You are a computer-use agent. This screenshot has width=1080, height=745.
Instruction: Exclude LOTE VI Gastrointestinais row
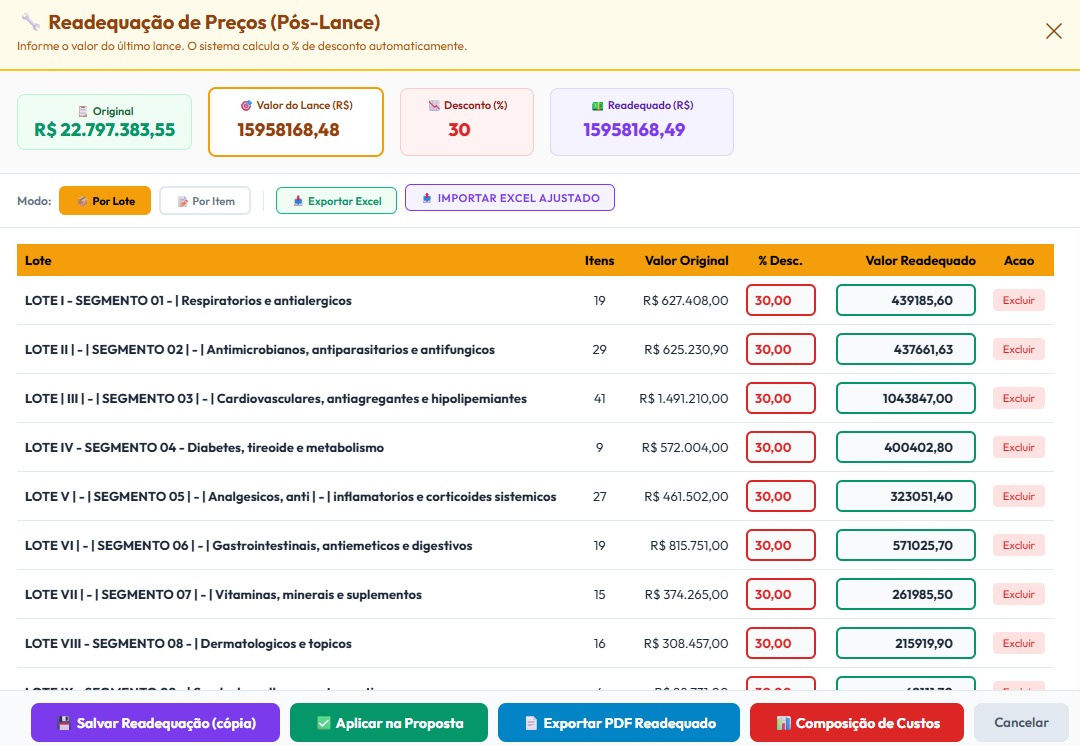[x=1019, y=545]
